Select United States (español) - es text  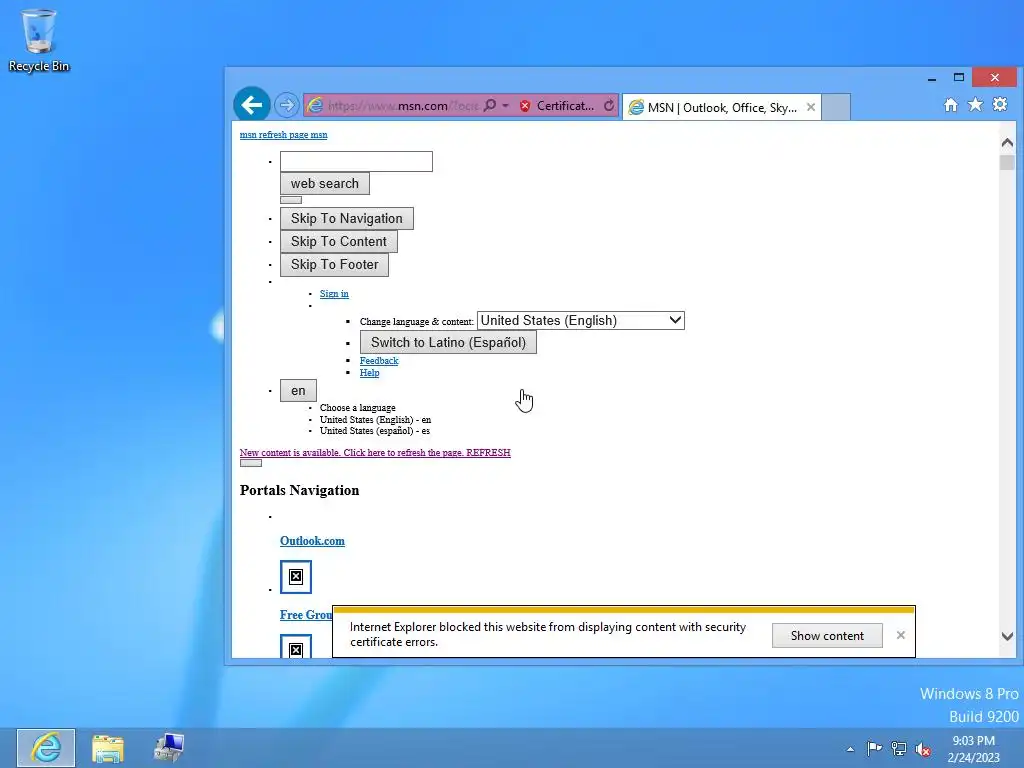click(x=374, y=430)
